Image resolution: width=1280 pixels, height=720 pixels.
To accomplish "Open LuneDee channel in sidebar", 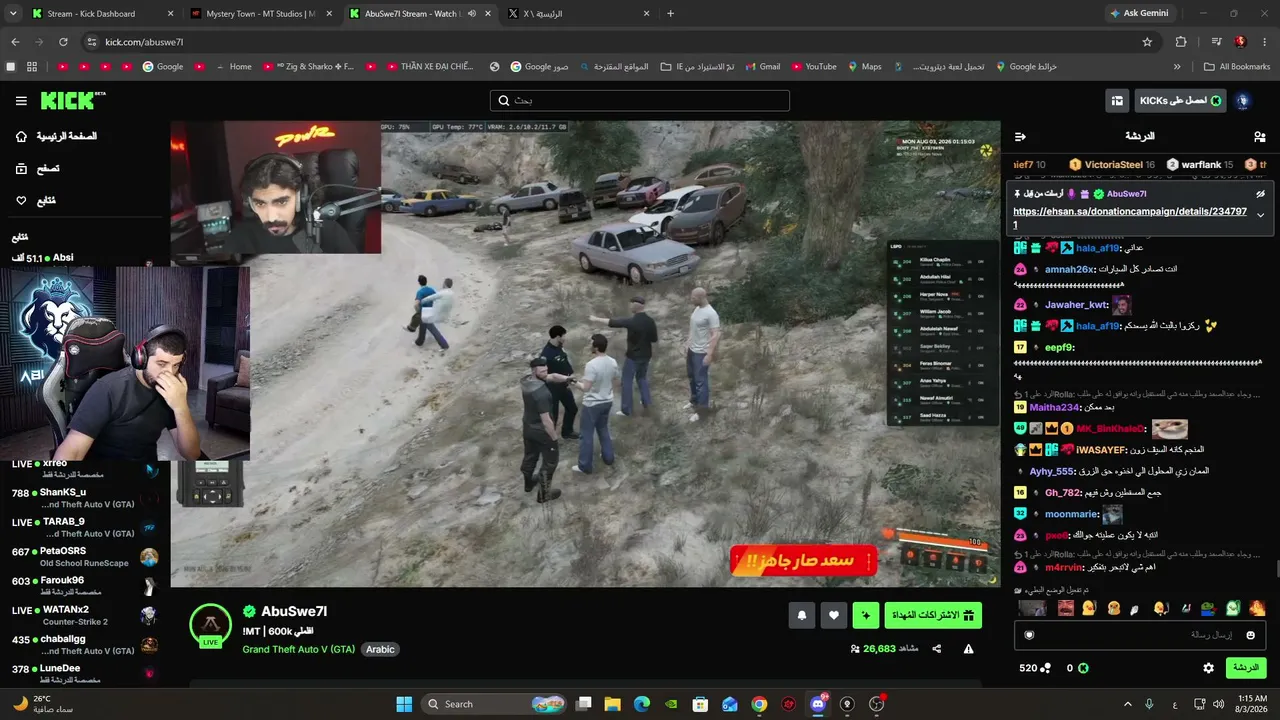I will [82, 674].
